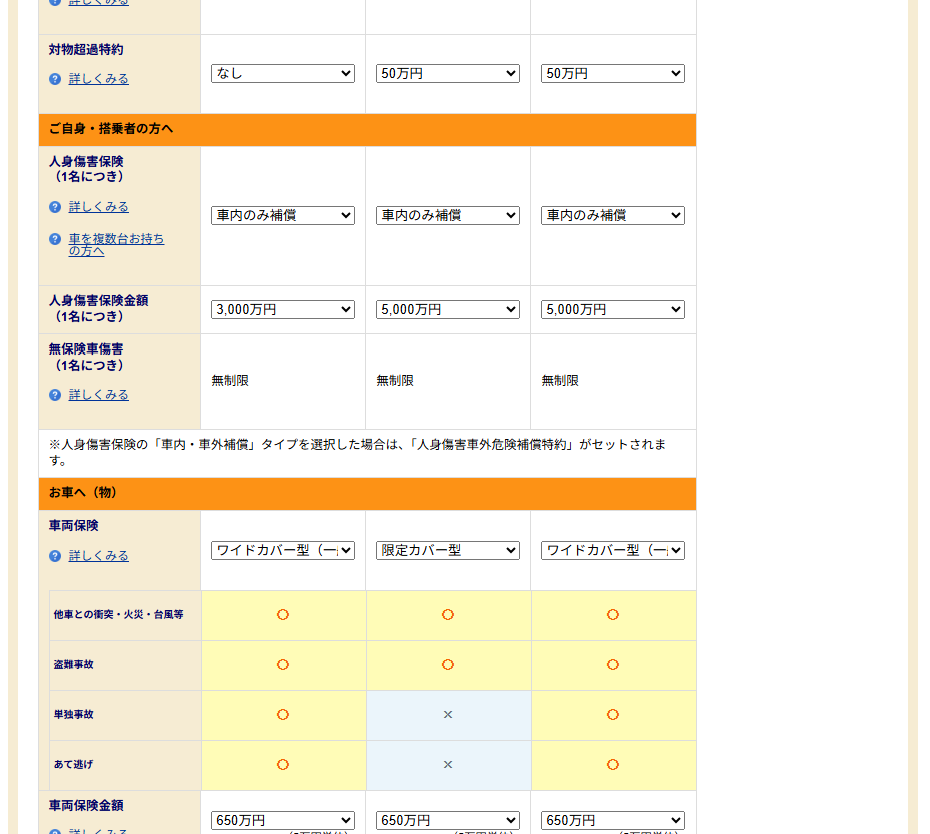Click the help icon for 無保険車傷害
This screenshot has height=834, width=930.
tap(55, 395)
